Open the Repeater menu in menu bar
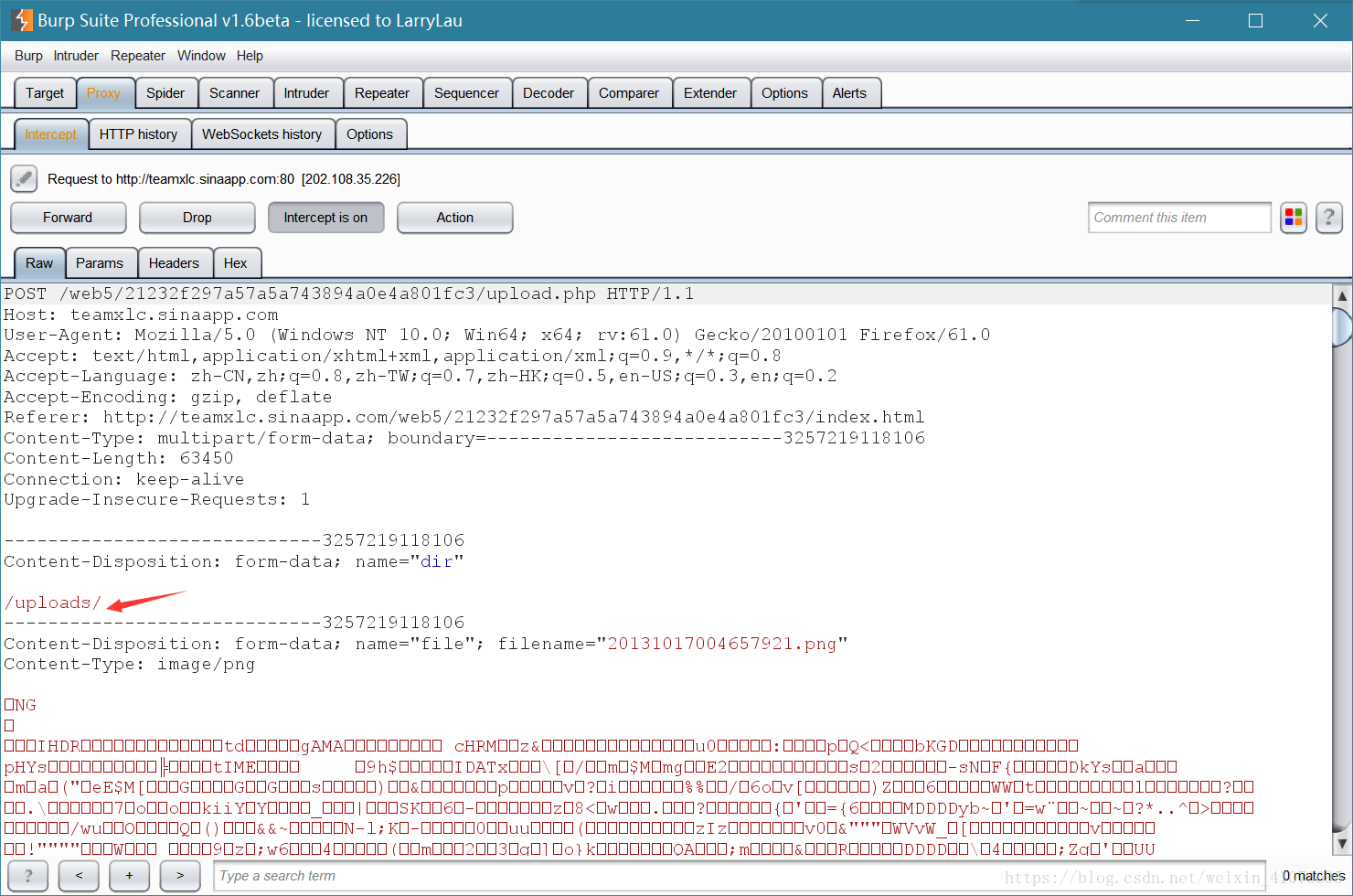Screen dimensions: 1353x896 [x=138, y=56]
